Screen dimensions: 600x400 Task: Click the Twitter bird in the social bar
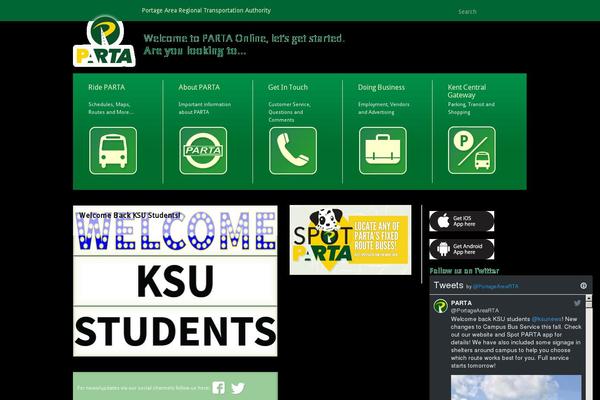tap(238, 388)
